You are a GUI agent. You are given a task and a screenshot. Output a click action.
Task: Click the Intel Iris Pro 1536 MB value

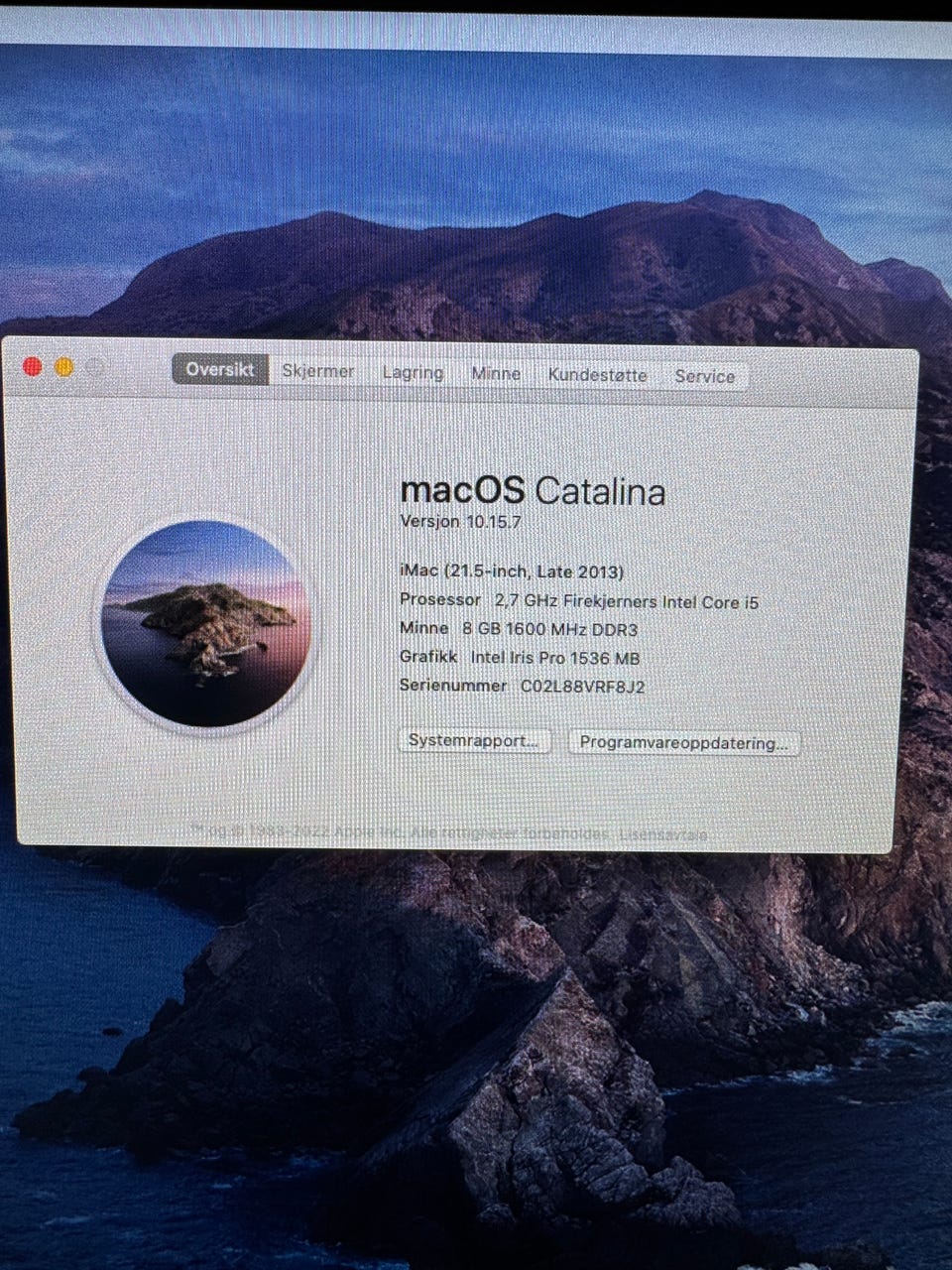tap(555, 657)
